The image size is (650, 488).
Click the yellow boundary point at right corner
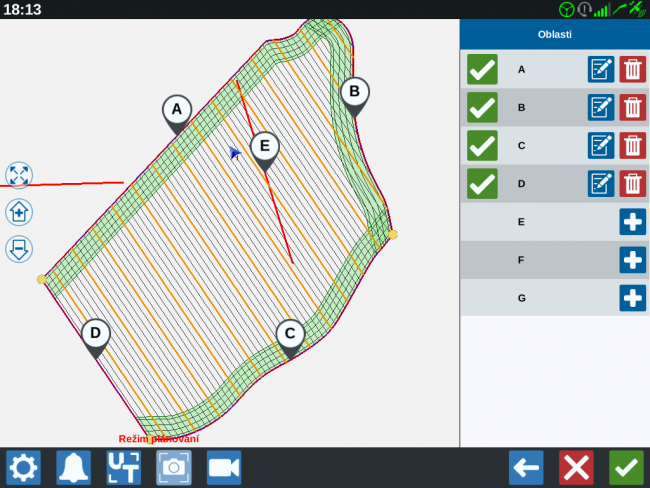(x=393, y=235)
